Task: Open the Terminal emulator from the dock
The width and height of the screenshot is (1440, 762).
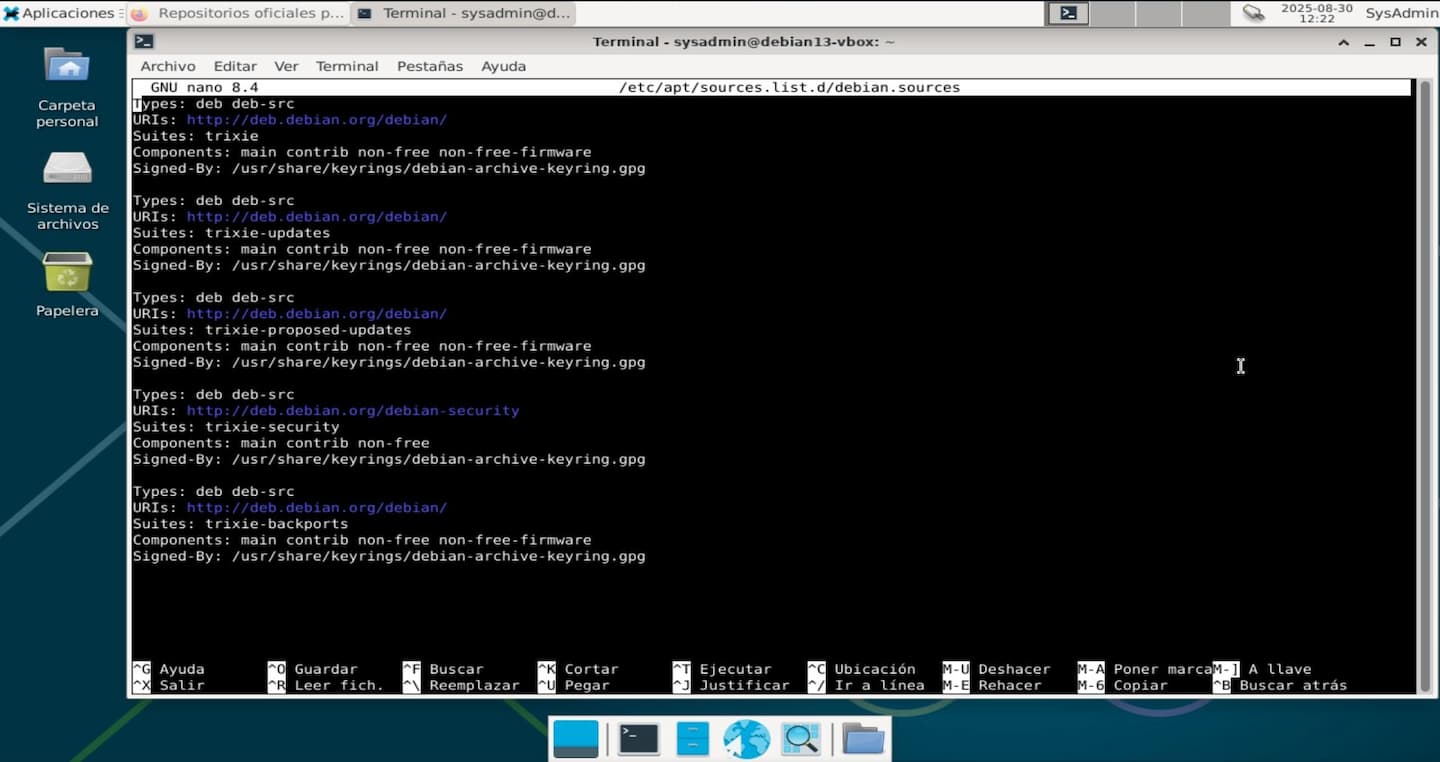Action: pos(637,739)
